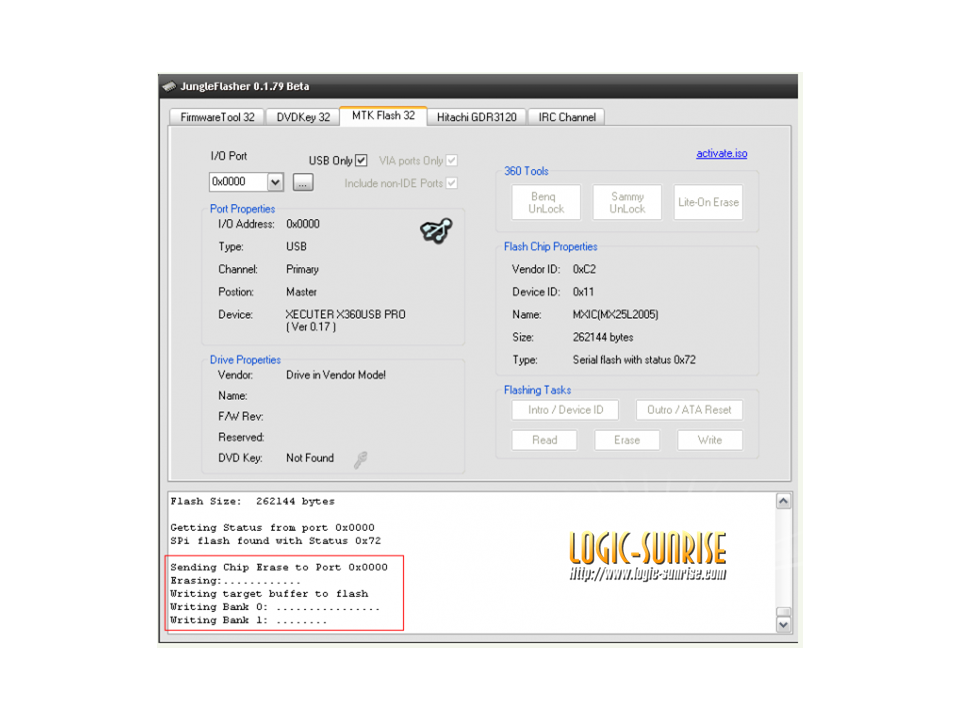
Task: Click the 'Writing Bank 0:' log line
Action: click(275, 607)
